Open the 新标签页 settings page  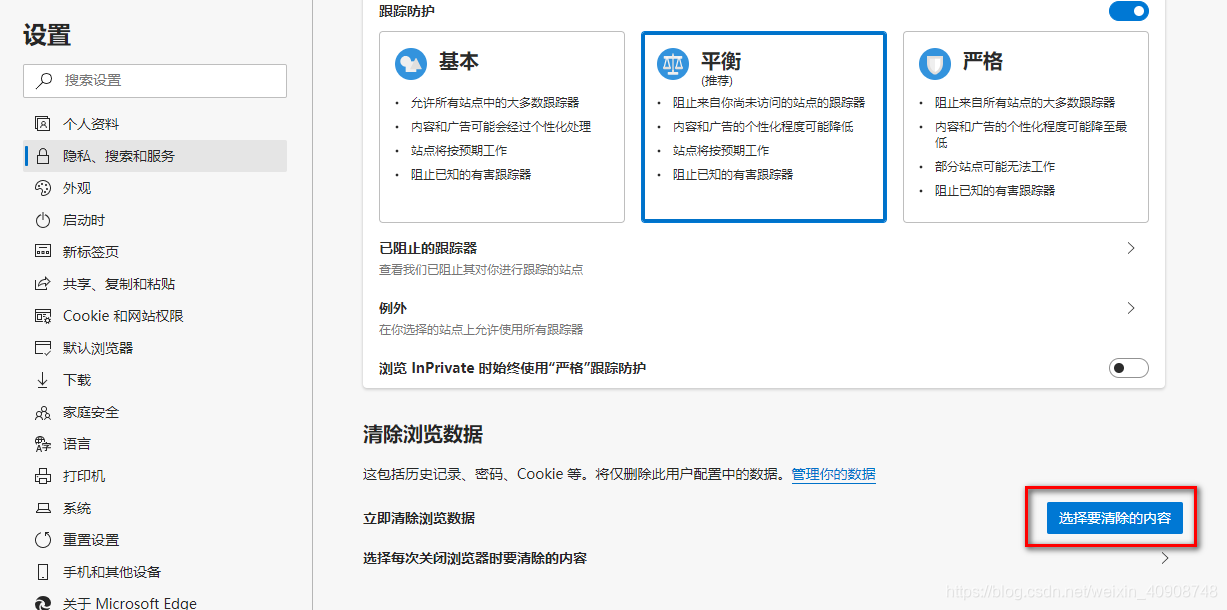point(155,252)
